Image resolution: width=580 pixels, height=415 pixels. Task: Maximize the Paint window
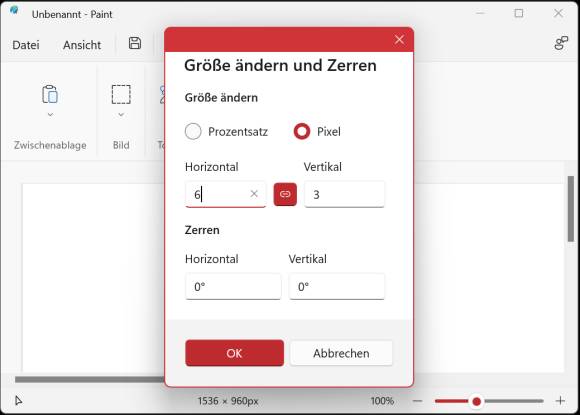click(x=519, y=13)
